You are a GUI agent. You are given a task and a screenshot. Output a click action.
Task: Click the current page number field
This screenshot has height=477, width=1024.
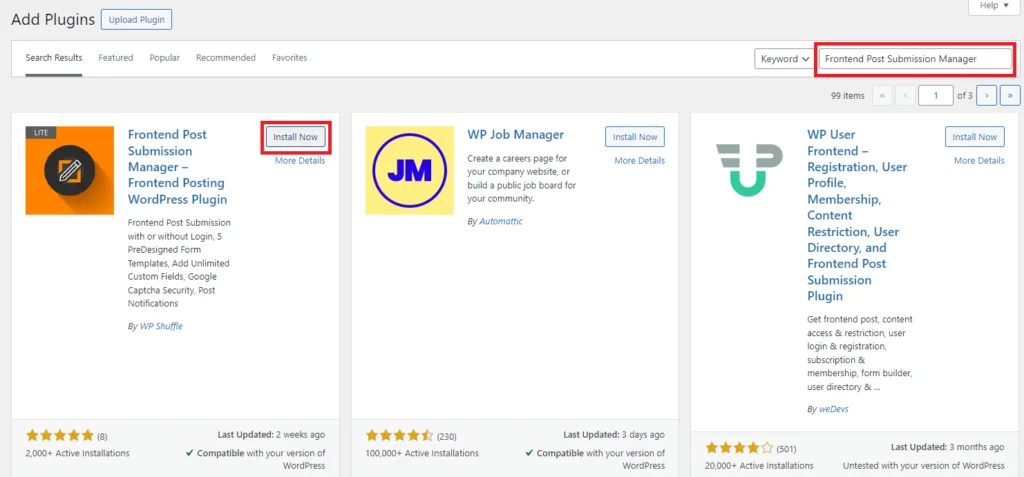[x=935, y=95]
